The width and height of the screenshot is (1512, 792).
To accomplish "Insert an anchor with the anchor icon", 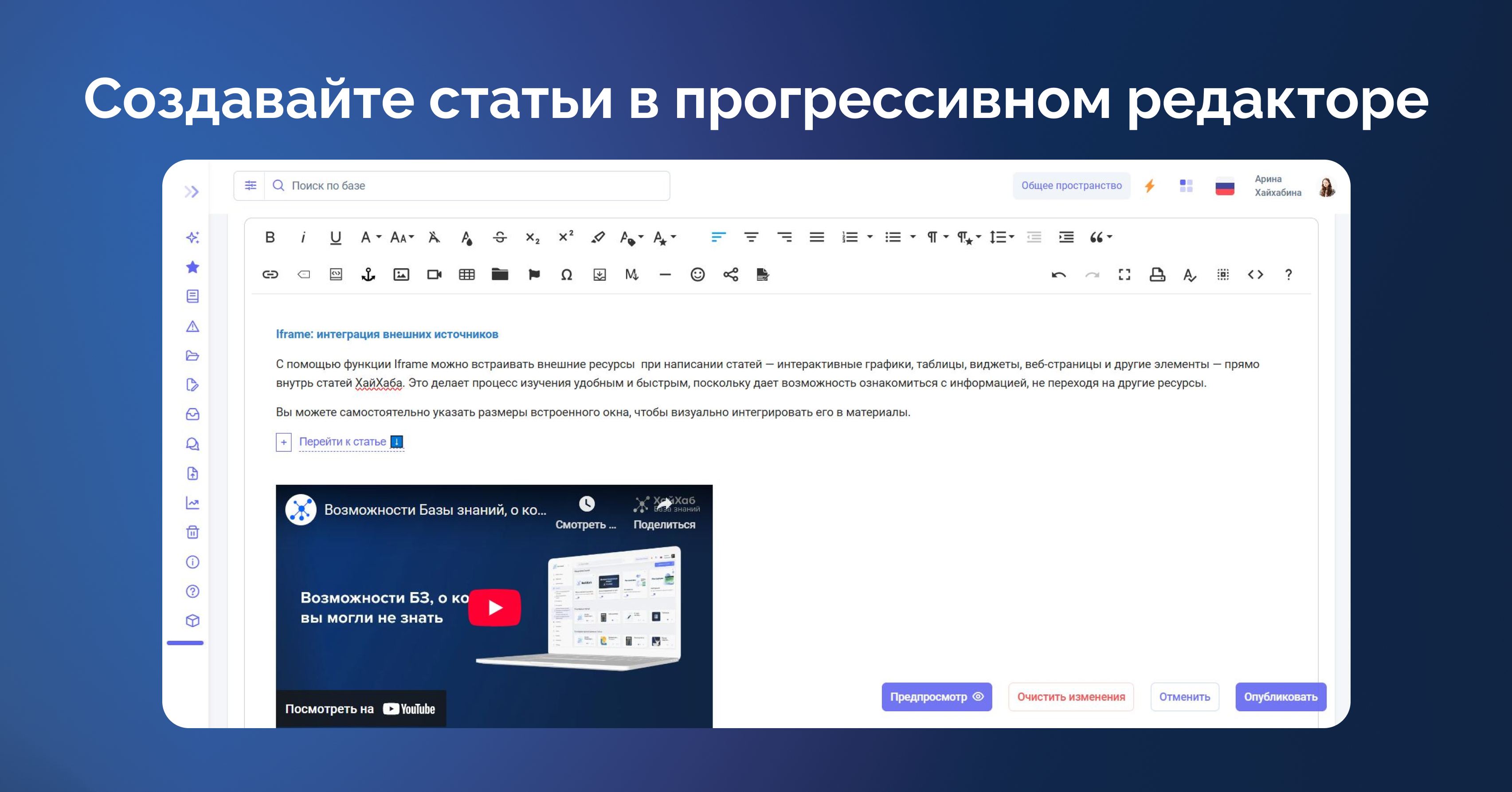I will click(x=368, y=274).
